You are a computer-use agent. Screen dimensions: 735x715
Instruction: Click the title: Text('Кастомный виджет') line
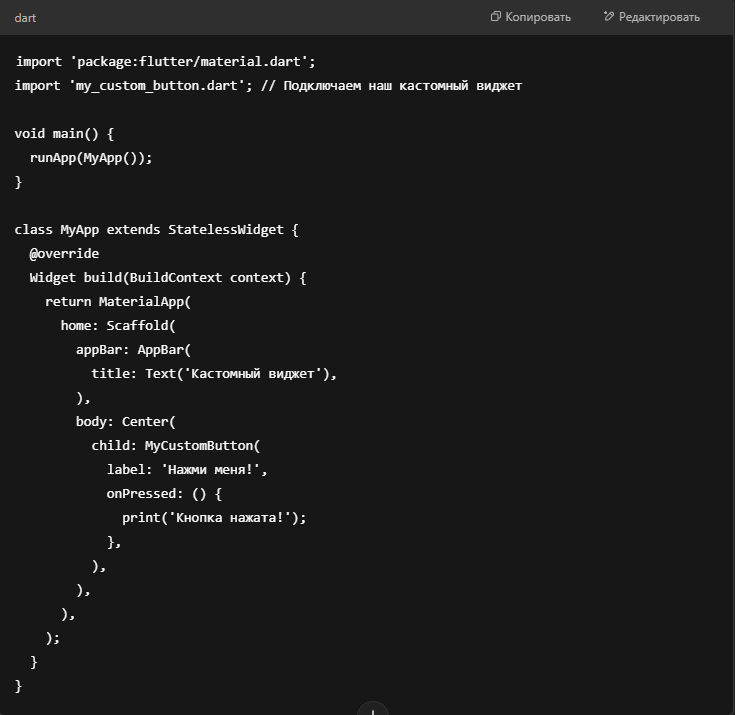(x=214, y=374)
